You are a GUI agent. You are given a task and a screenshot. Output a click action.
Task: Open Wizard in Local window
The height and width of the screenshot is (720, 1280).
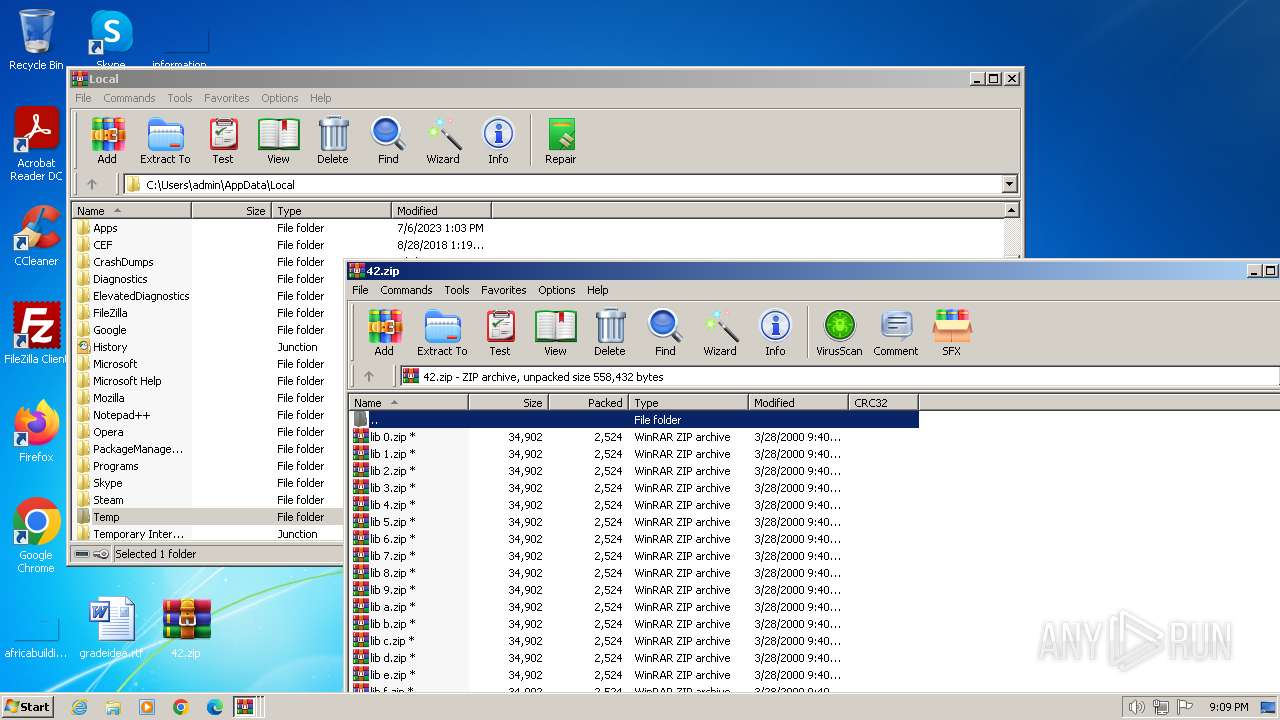443,140
